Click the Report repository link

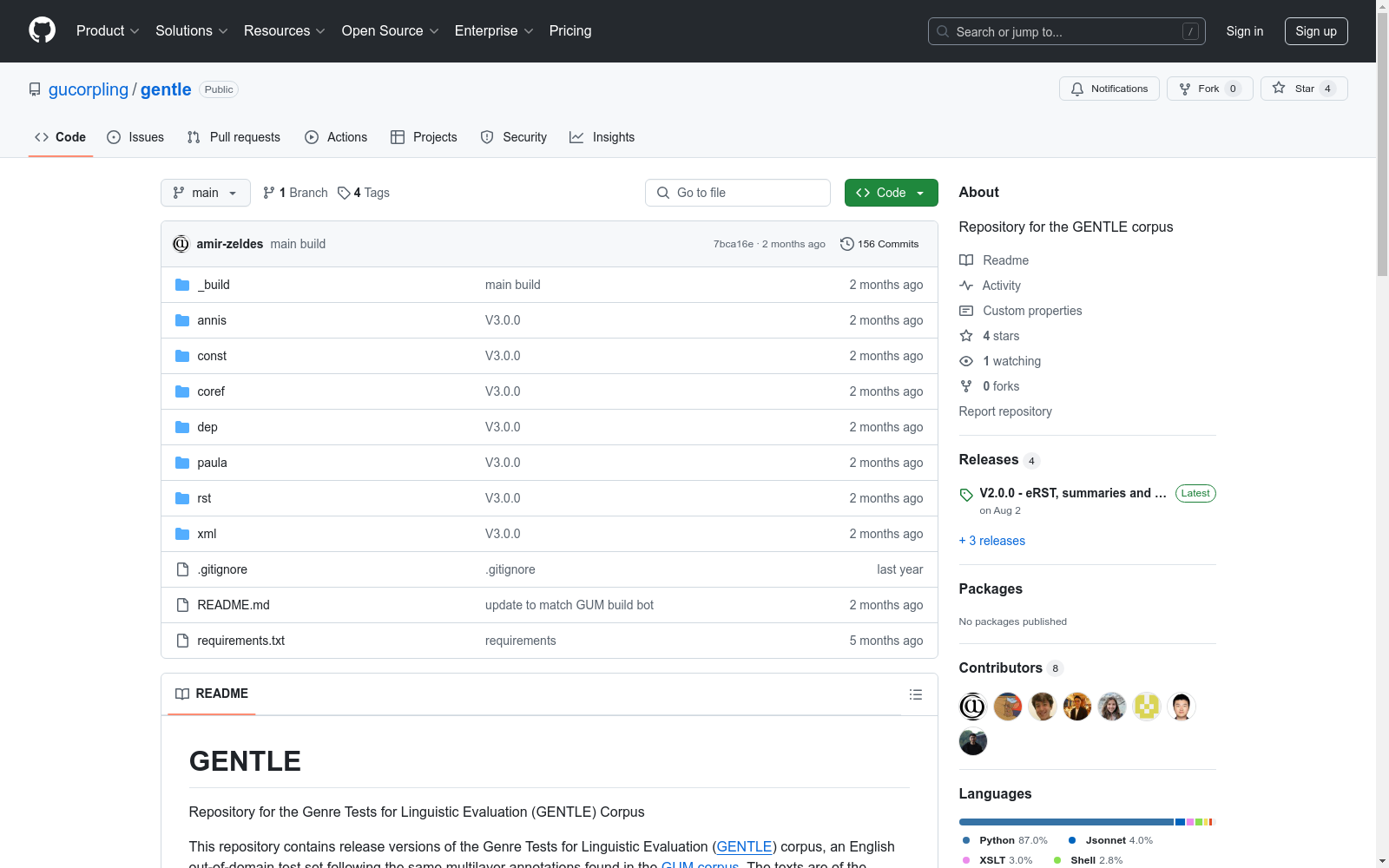[1005, 411]
